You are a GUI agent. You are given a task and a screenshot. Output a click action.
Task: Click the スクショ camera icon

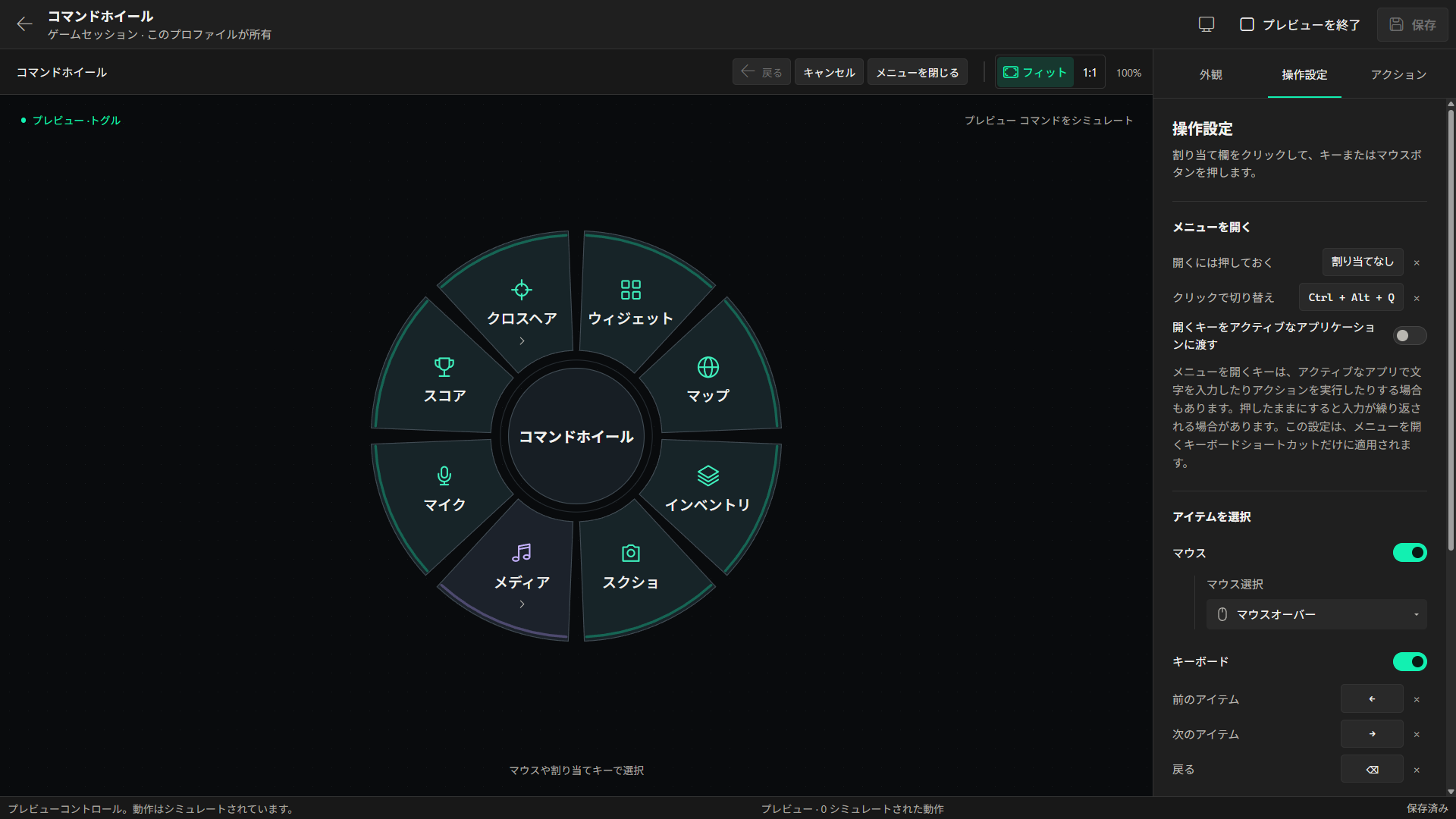[x=631, y=554]
